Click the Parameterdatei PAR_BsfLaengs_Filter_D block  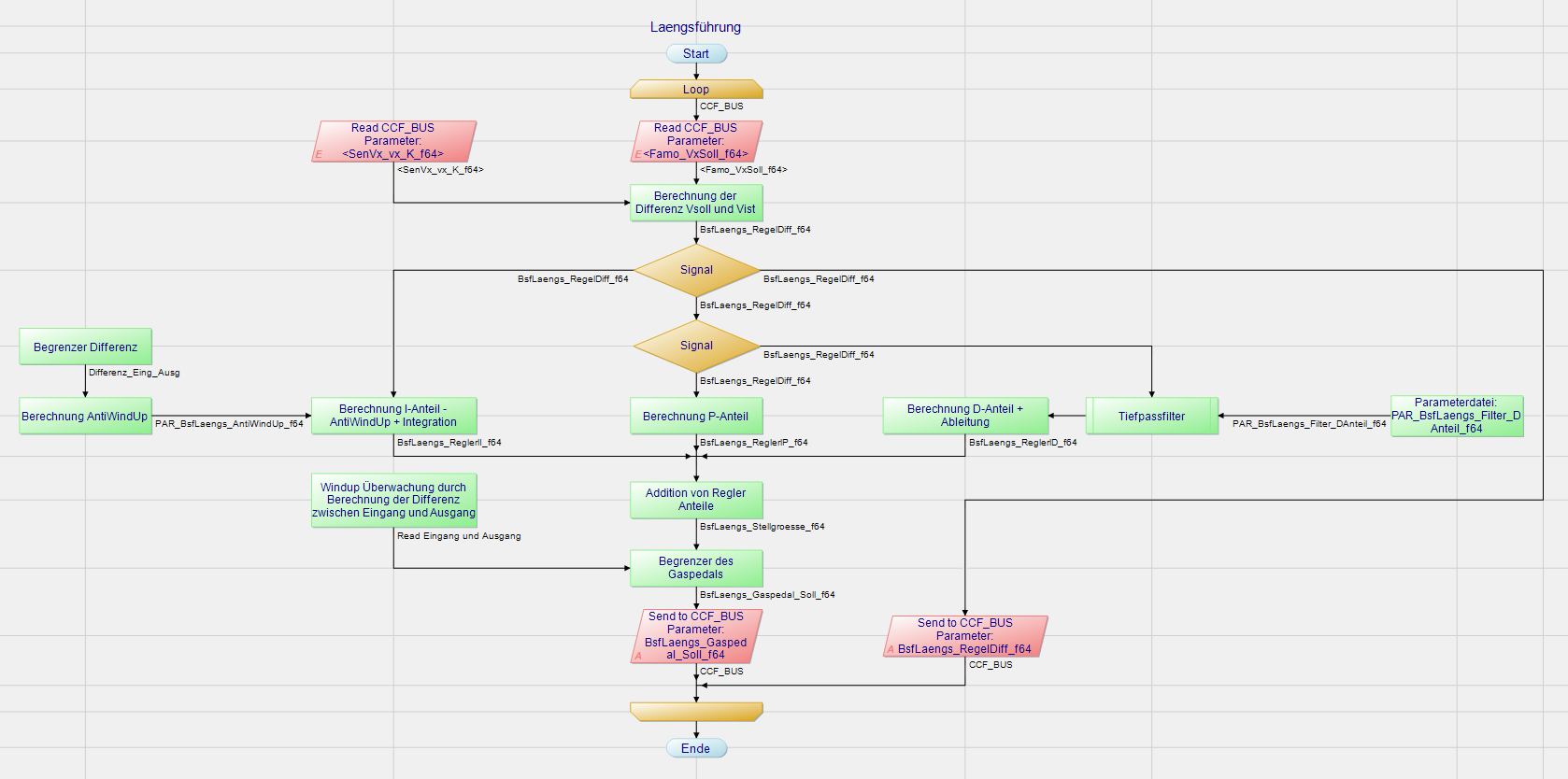click(1456, 416)
